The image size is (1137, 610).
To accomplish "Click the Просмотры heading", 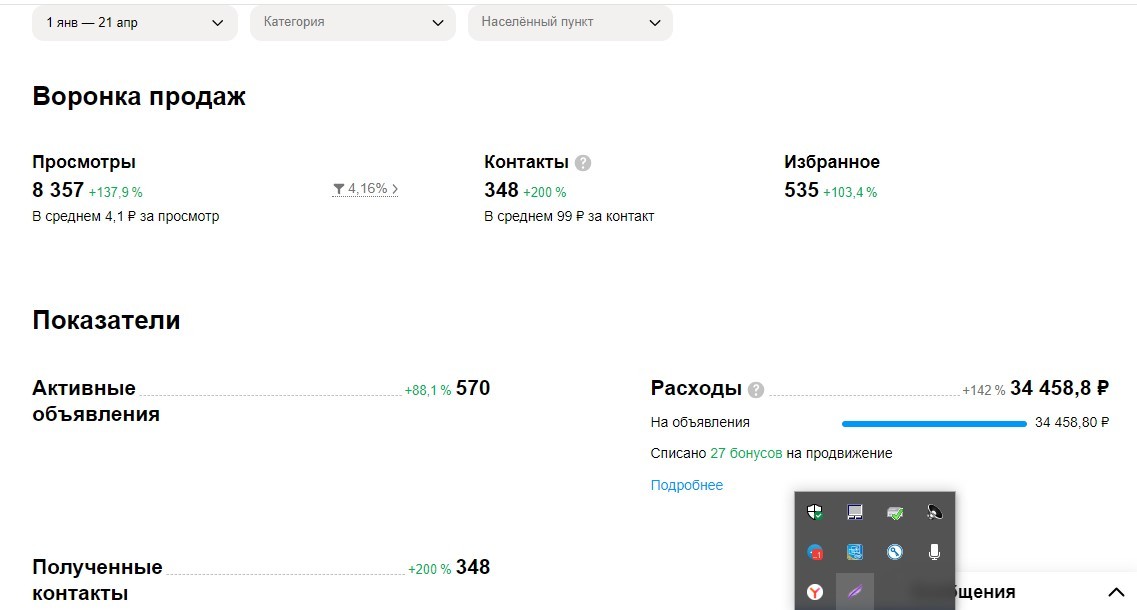I will [x=84, y=162].
